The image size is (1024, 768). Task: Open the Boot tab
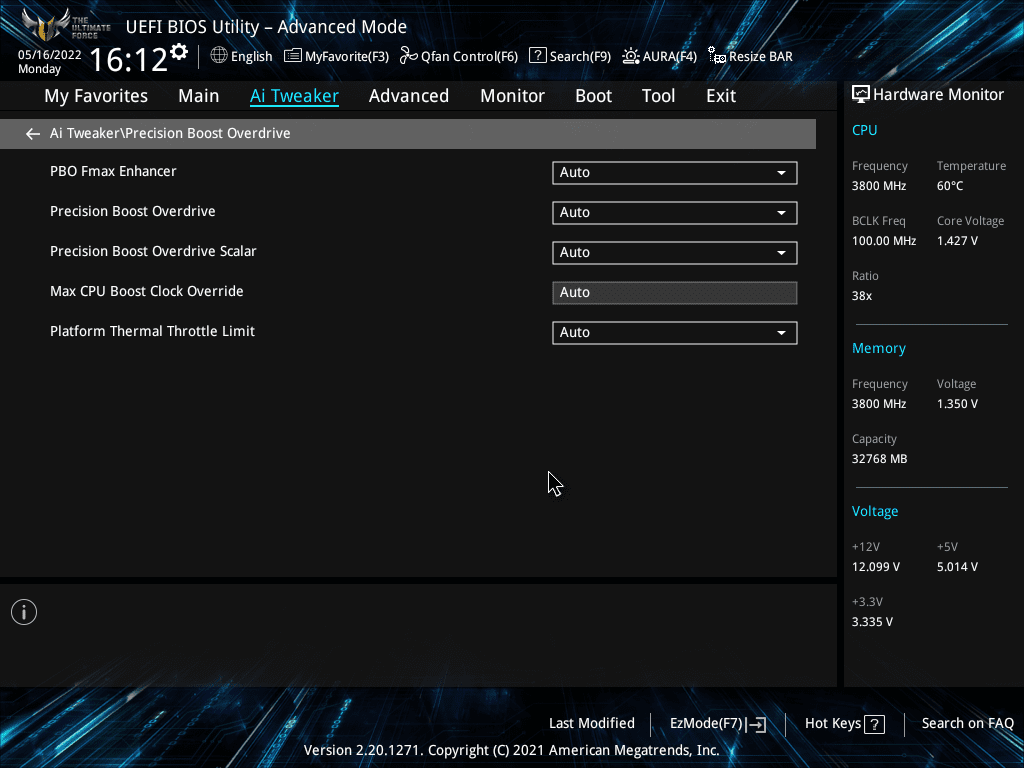[x=593, y=96]
